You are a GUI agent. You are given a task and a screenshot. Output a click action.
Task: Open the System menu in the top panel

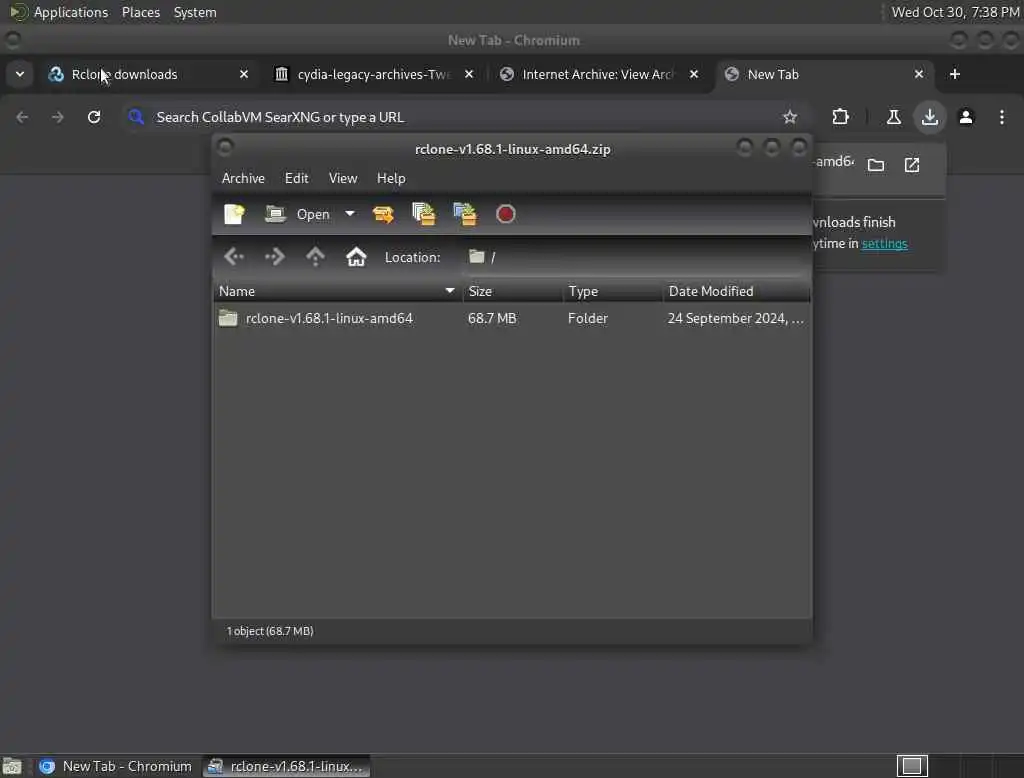[195, 12]
